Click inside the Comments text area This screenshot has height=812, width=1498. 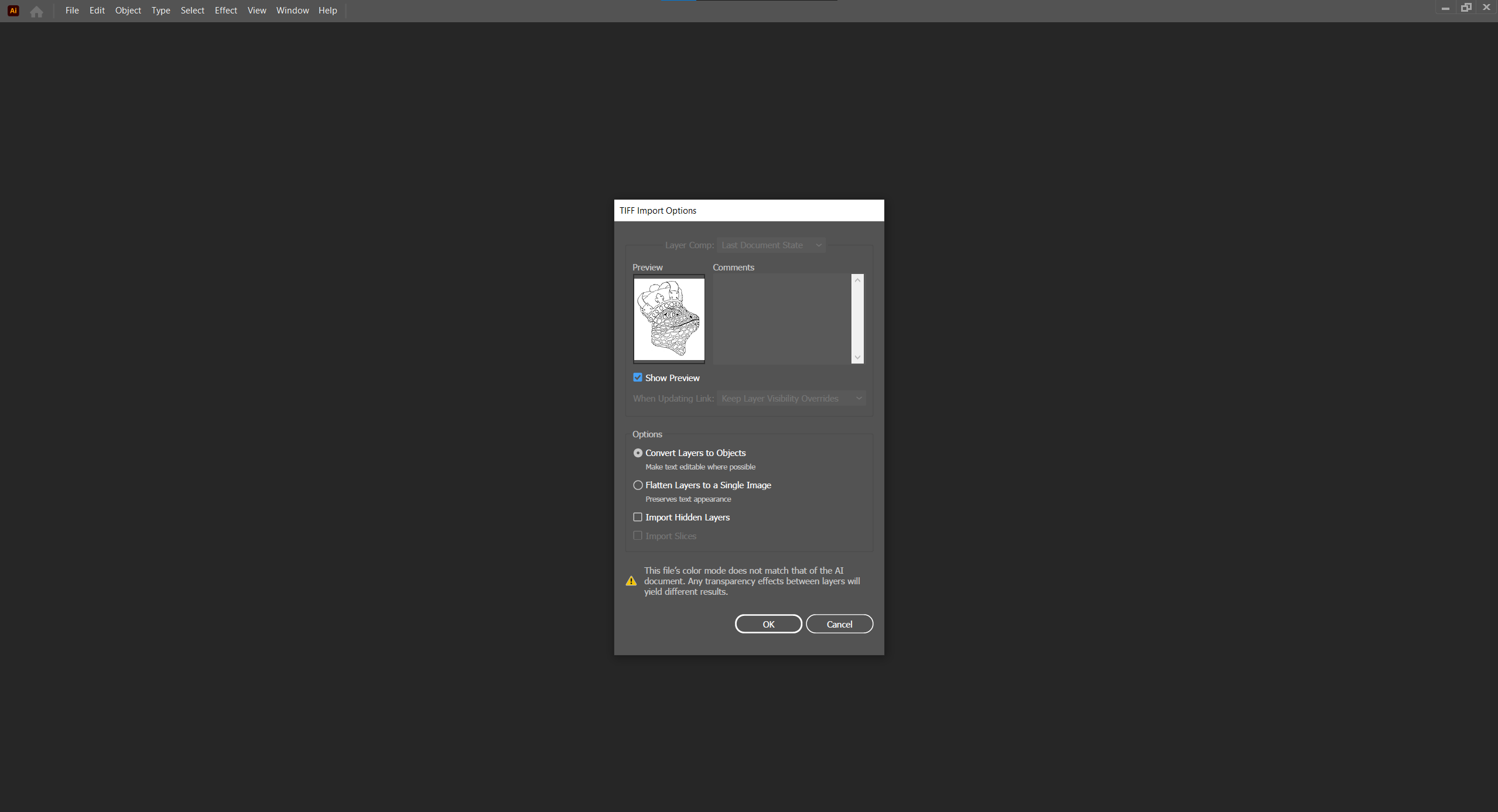[x=781, y=319]
